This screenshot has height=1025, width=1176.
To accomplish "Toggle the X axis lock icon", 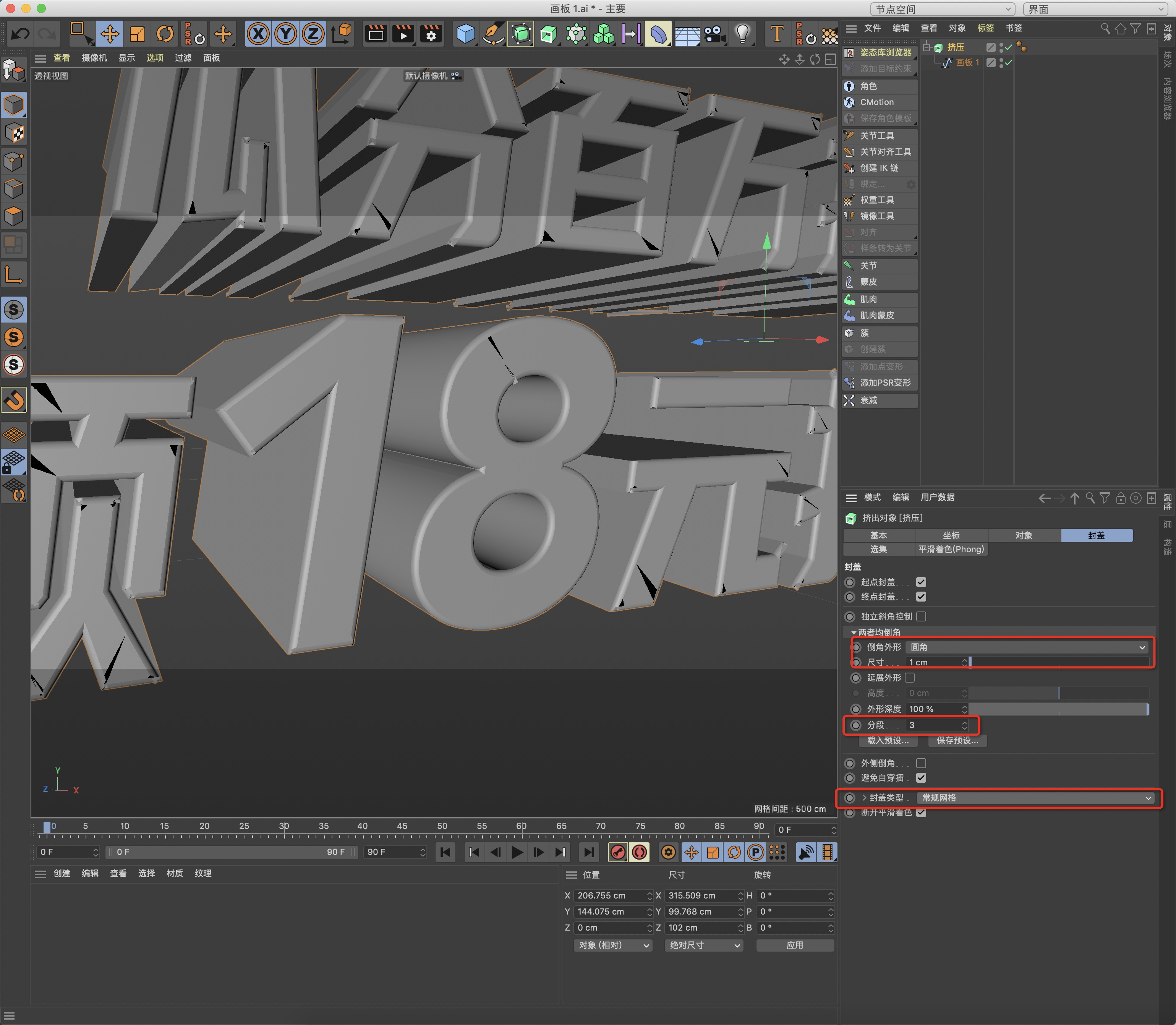I will [258, 34].
